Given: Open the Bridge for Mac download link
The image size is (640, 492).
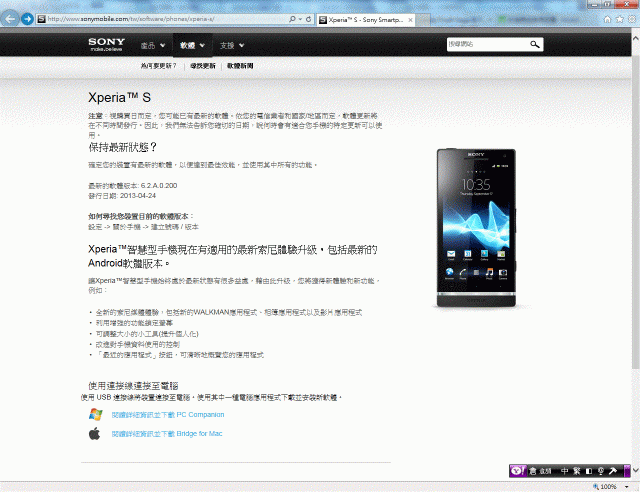Looking at the screenshot, I should point(167,434).
